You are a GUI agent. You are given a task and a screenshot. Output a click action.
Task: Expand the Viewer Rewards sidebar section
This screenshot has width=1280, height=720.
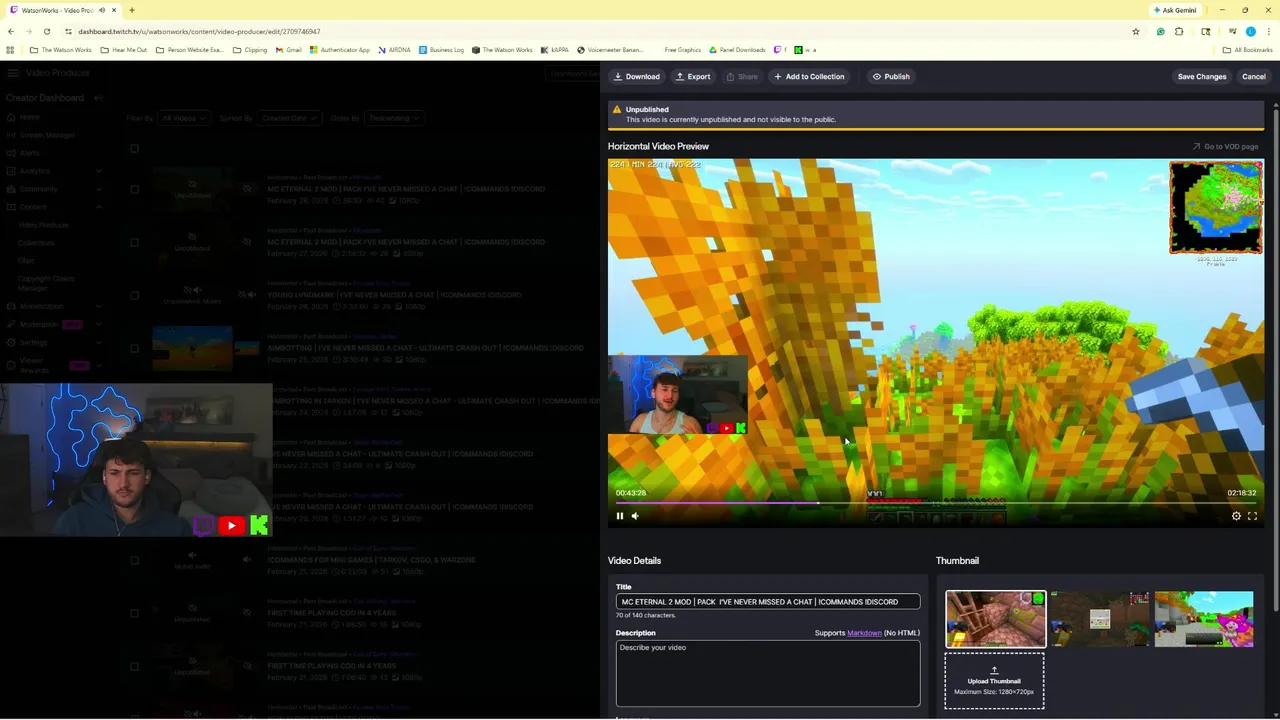point(98,365)
